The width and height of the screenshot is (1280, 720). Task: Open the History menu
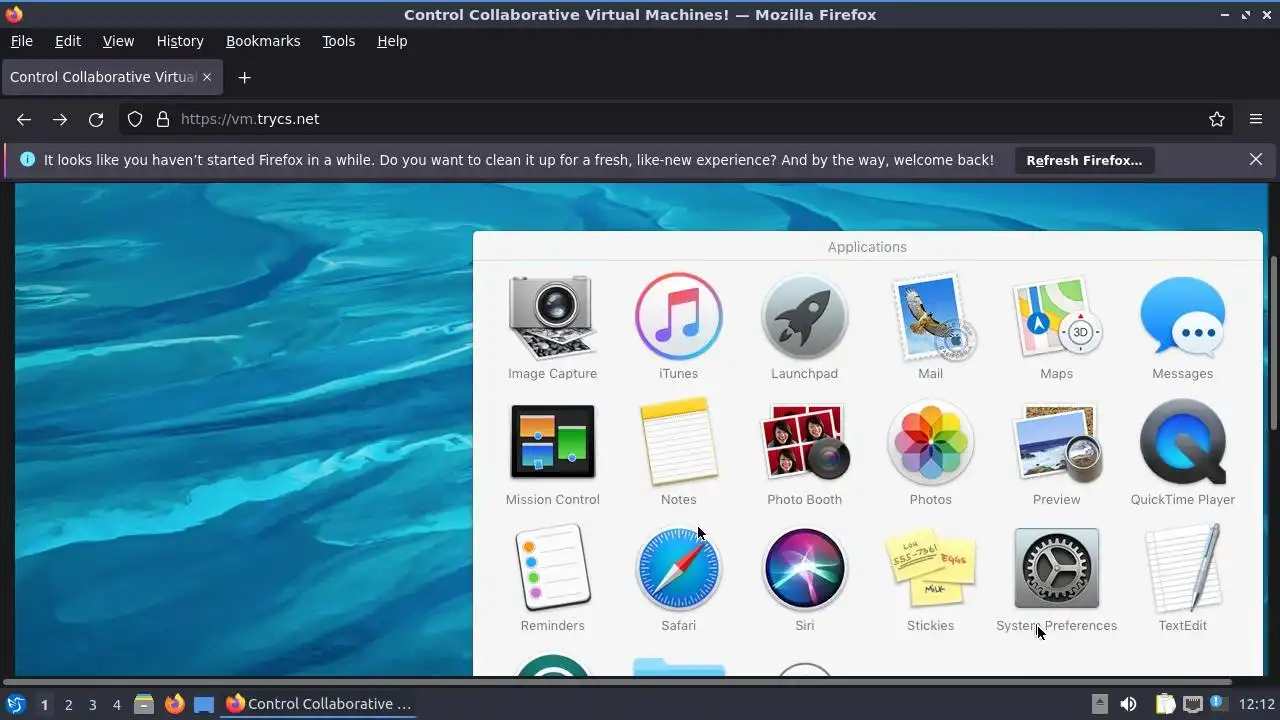(180, 41)
